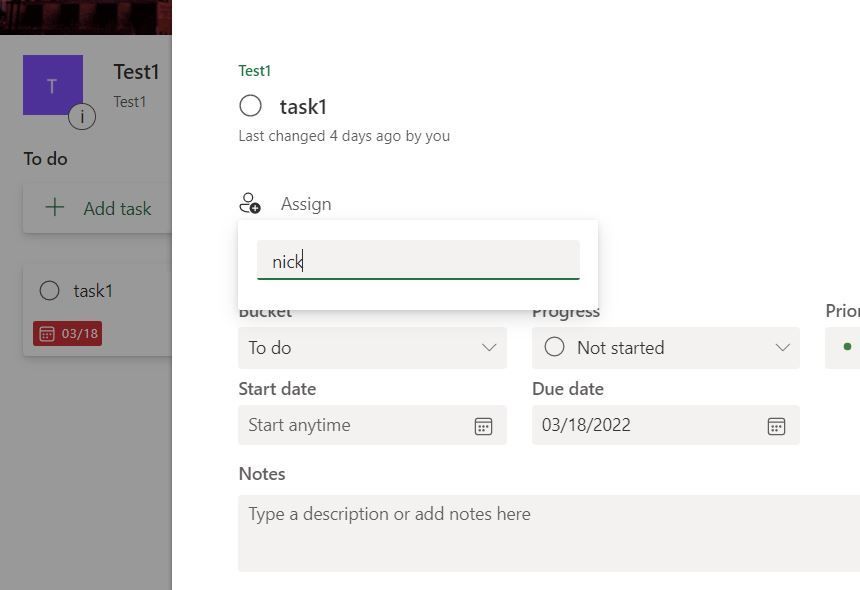
Task: Click the Not started progress circle
Action: [555, 347]
